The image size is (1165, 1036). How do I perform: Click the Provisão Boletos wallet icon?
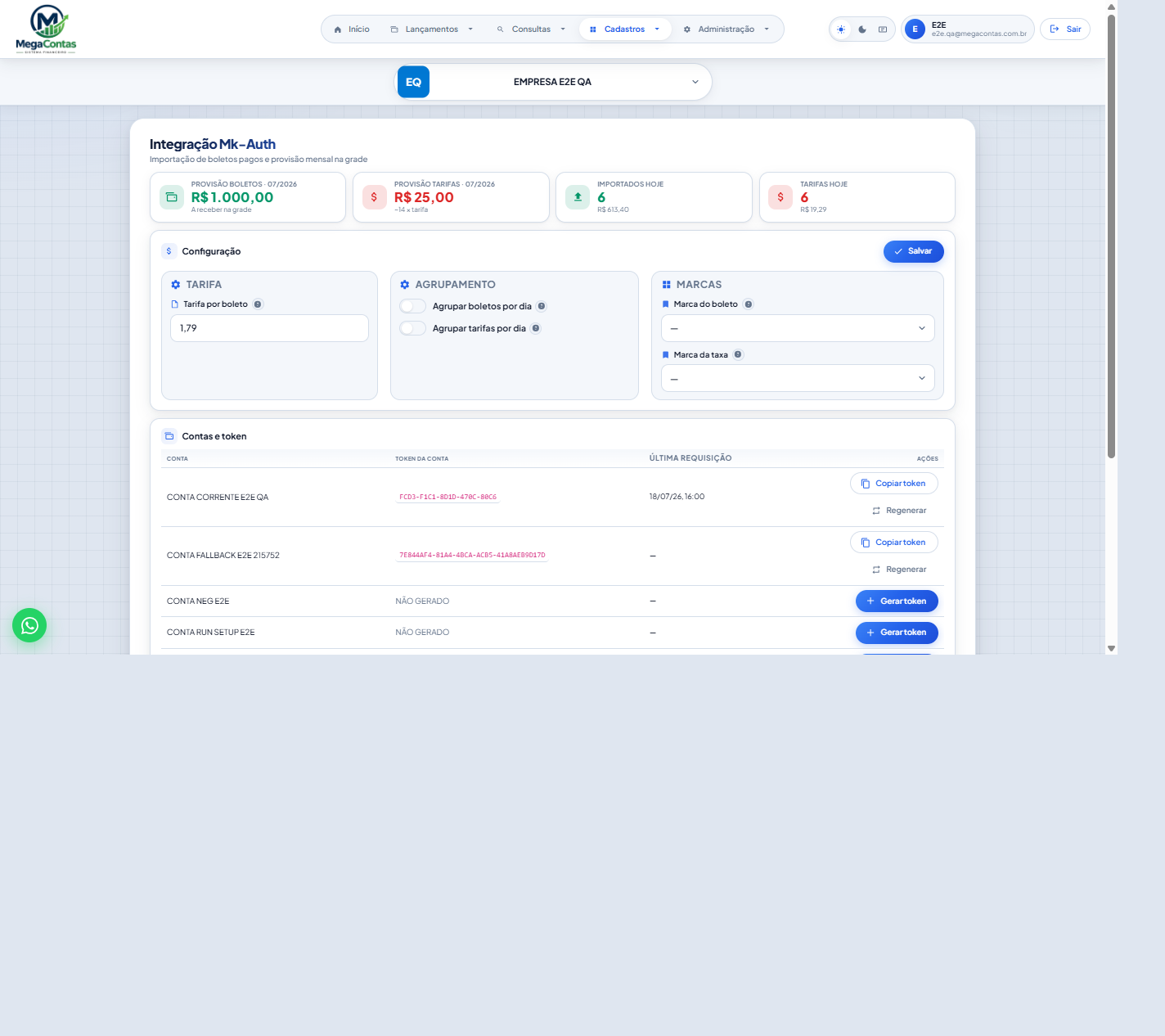coord(172,197)
